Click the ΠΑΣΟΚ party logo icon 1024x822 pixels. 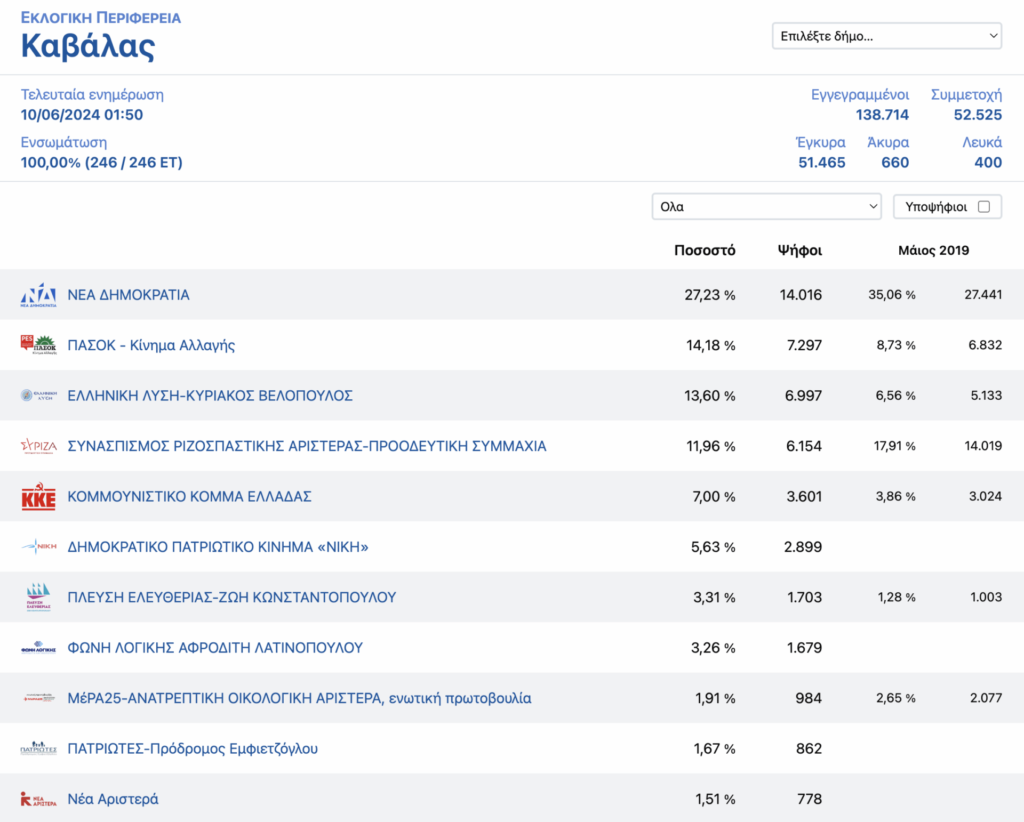click(39, 345)
